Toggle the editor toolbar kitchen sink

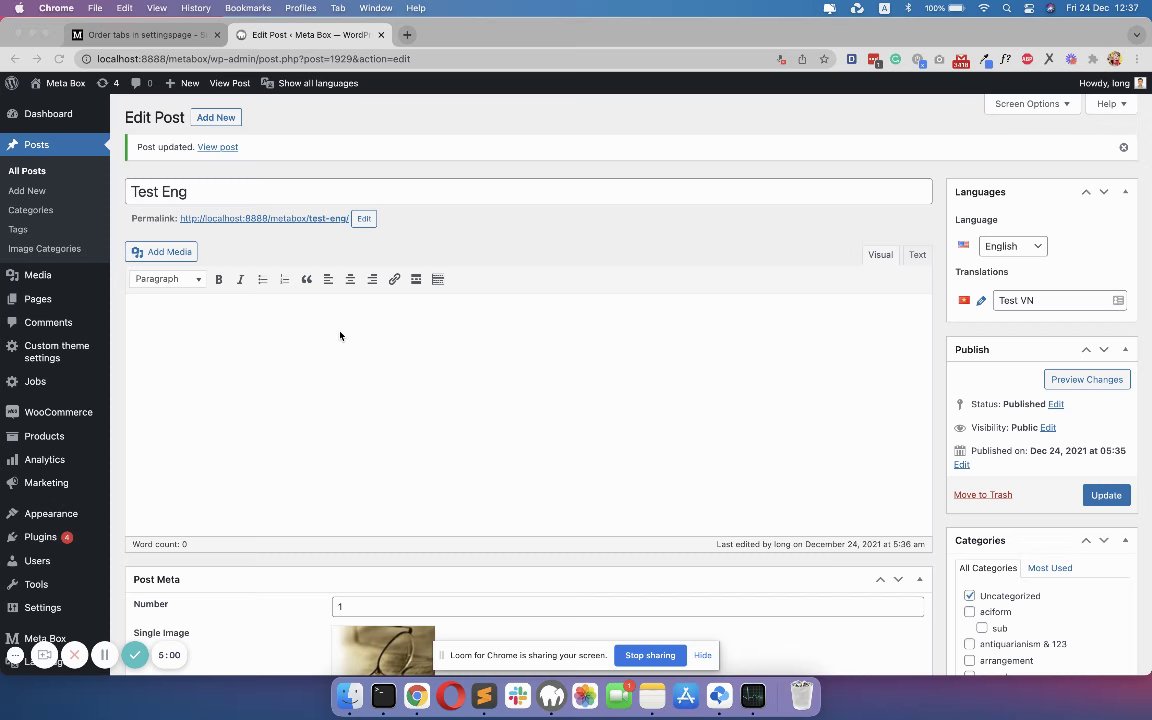[438, 279]
